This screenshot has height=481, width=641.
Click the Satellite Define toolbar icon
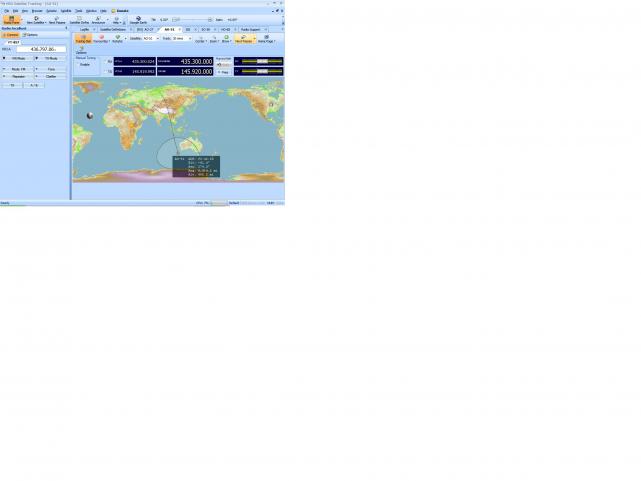pyautogui.click(x=80, y=19)
